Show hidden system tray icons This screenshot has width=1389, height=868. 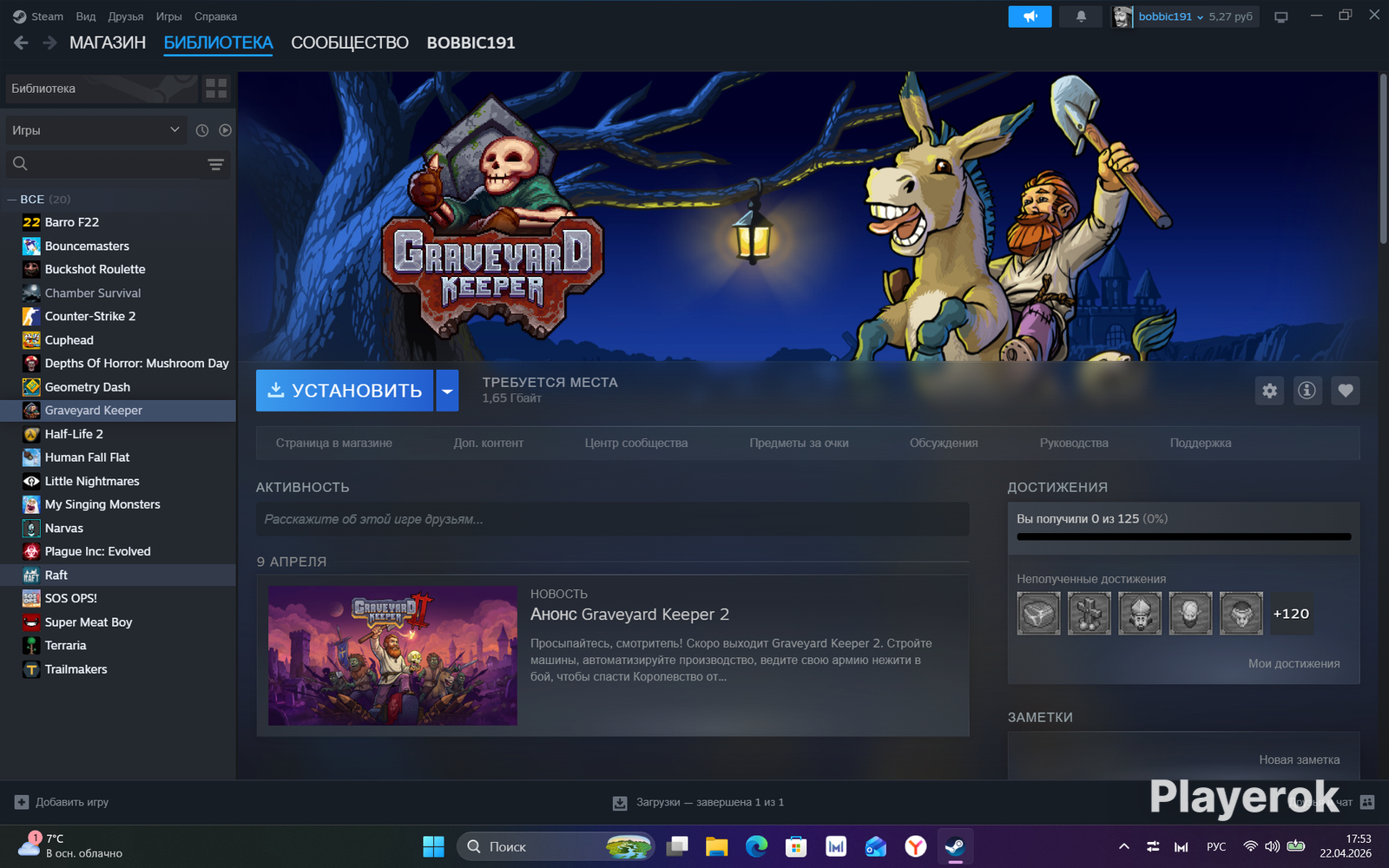tap(1123, 846)
